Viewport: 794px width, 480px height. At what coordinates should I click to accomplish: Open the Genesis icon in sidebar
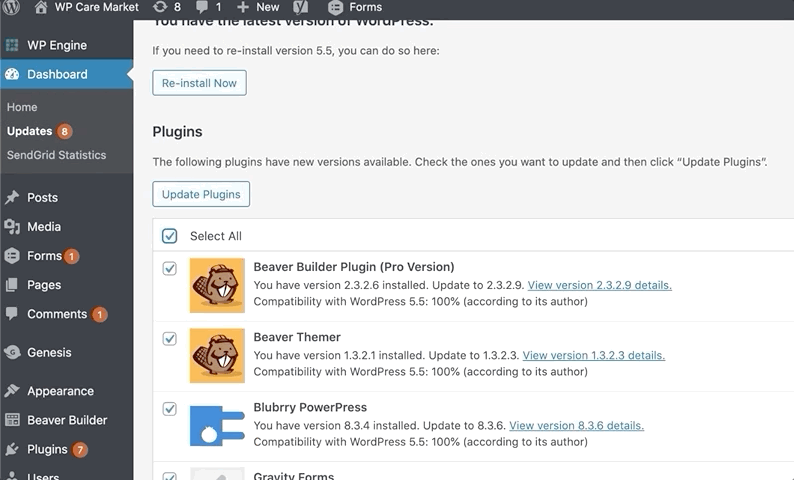12,352
